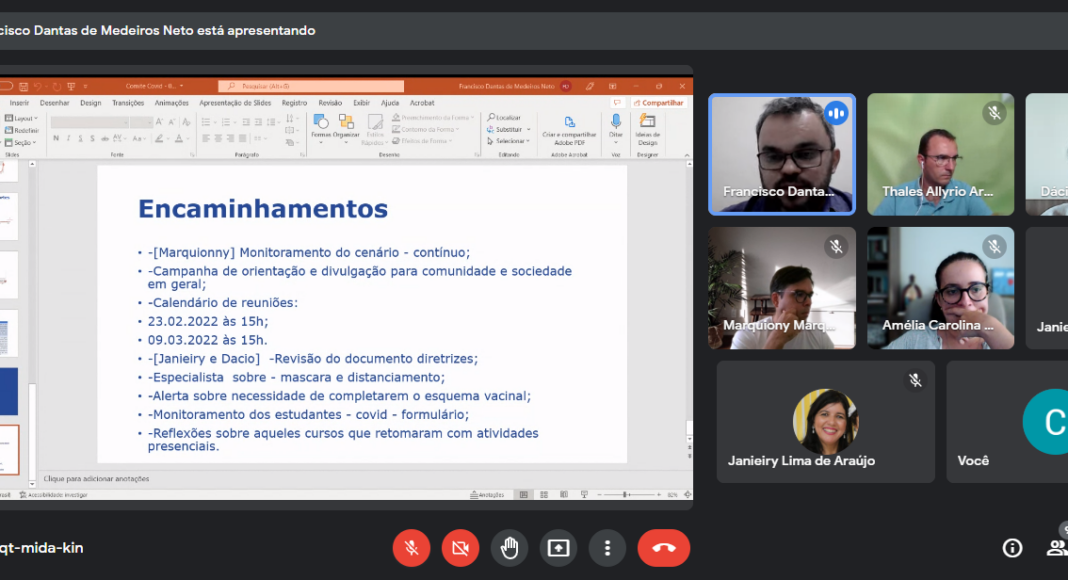Unmute the microphone in Meet toolbar
1068x580 pixels.
(x=411, y=548)
